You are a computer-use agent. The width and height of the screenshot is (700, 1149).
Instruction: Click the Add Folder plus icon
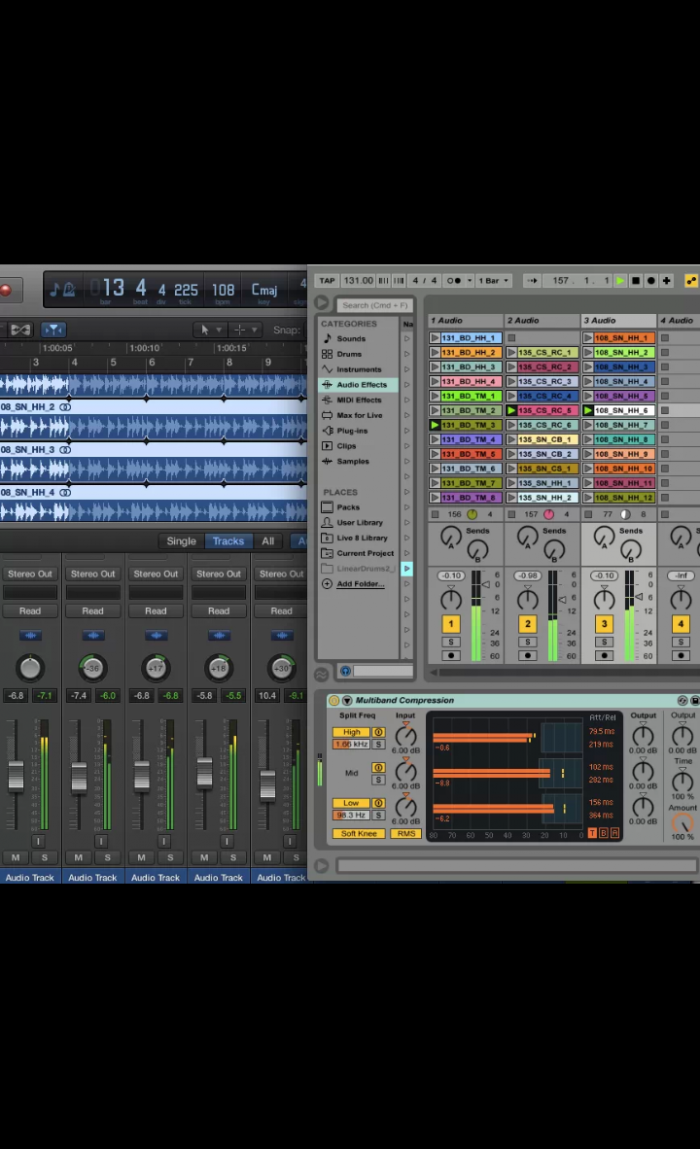click(x=327, y=584)
